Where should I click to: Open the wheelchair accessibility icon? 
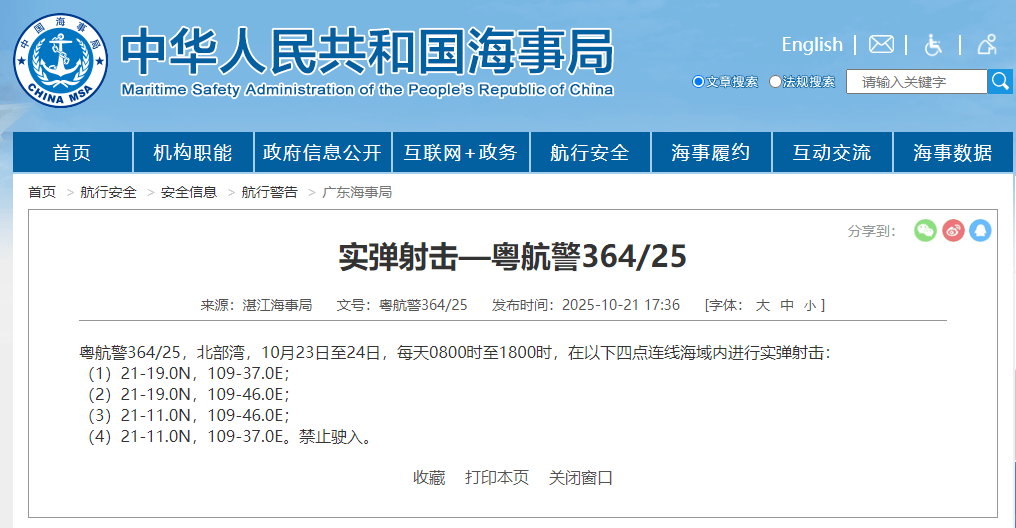click(933, 44)
